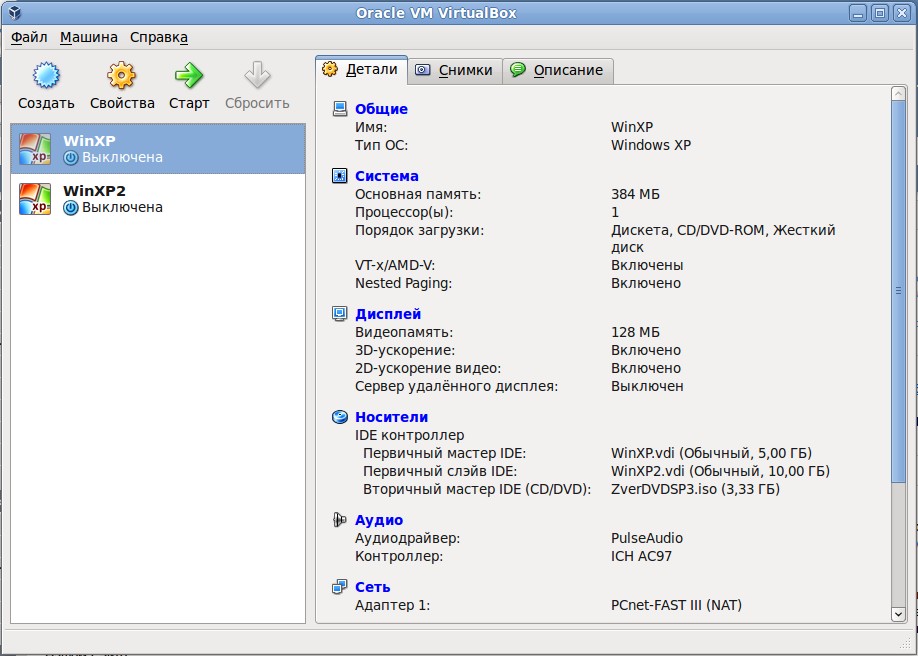918x656 pixels.
Task: Maximize the VirtualBox window
Action: pyautogui.click(x=880, y=13)
